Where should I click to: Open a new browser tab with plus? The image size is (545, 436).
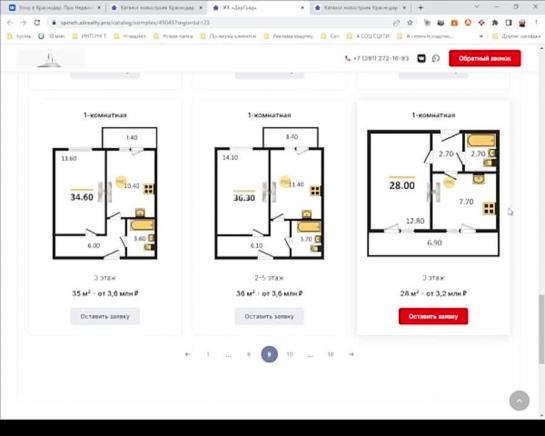pyautogui.click(x=421, y=7)
